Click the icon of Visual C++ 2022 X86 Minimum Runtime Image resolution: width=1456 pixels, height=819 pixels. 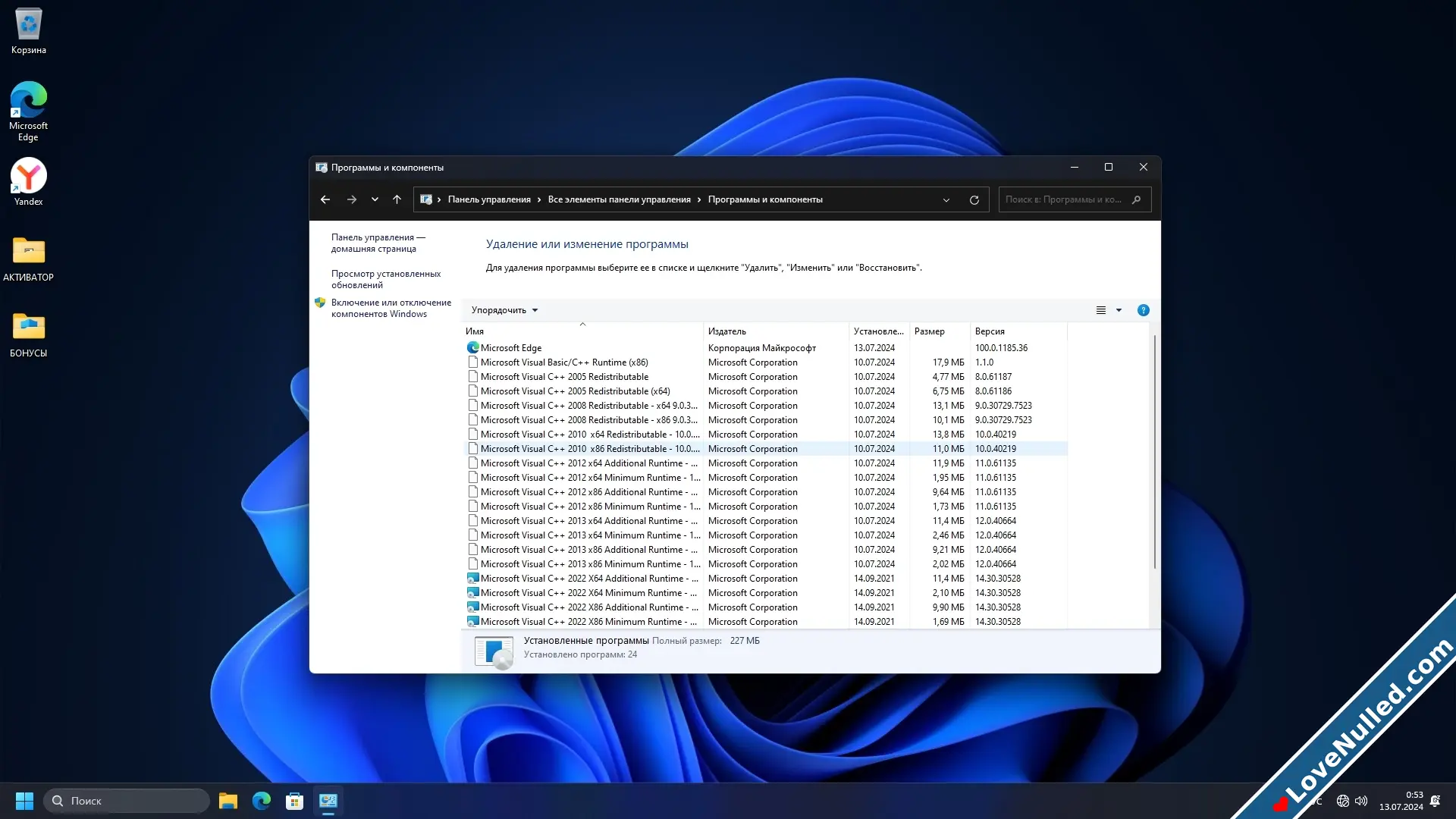tap(473, 622)
